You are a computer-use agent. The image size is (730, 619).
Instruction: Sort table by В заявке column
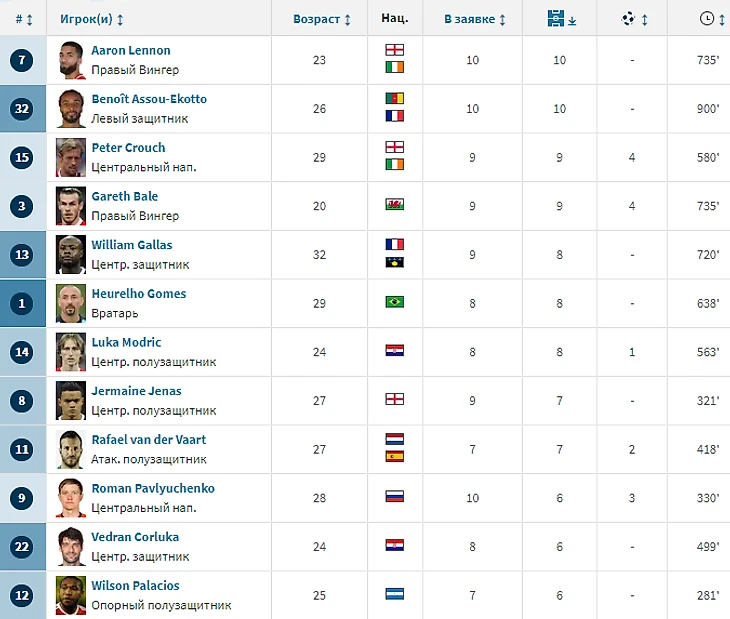[x=474, y=19]
